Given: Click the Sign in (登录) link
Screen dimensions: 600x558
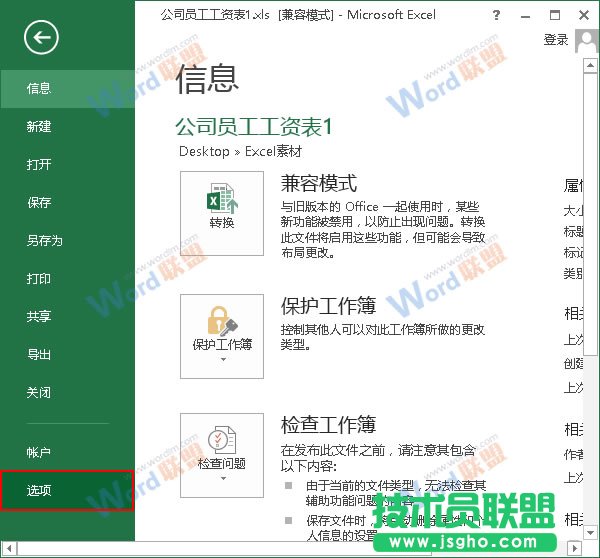Looking at the screenshot, I should tap(555, 40).
